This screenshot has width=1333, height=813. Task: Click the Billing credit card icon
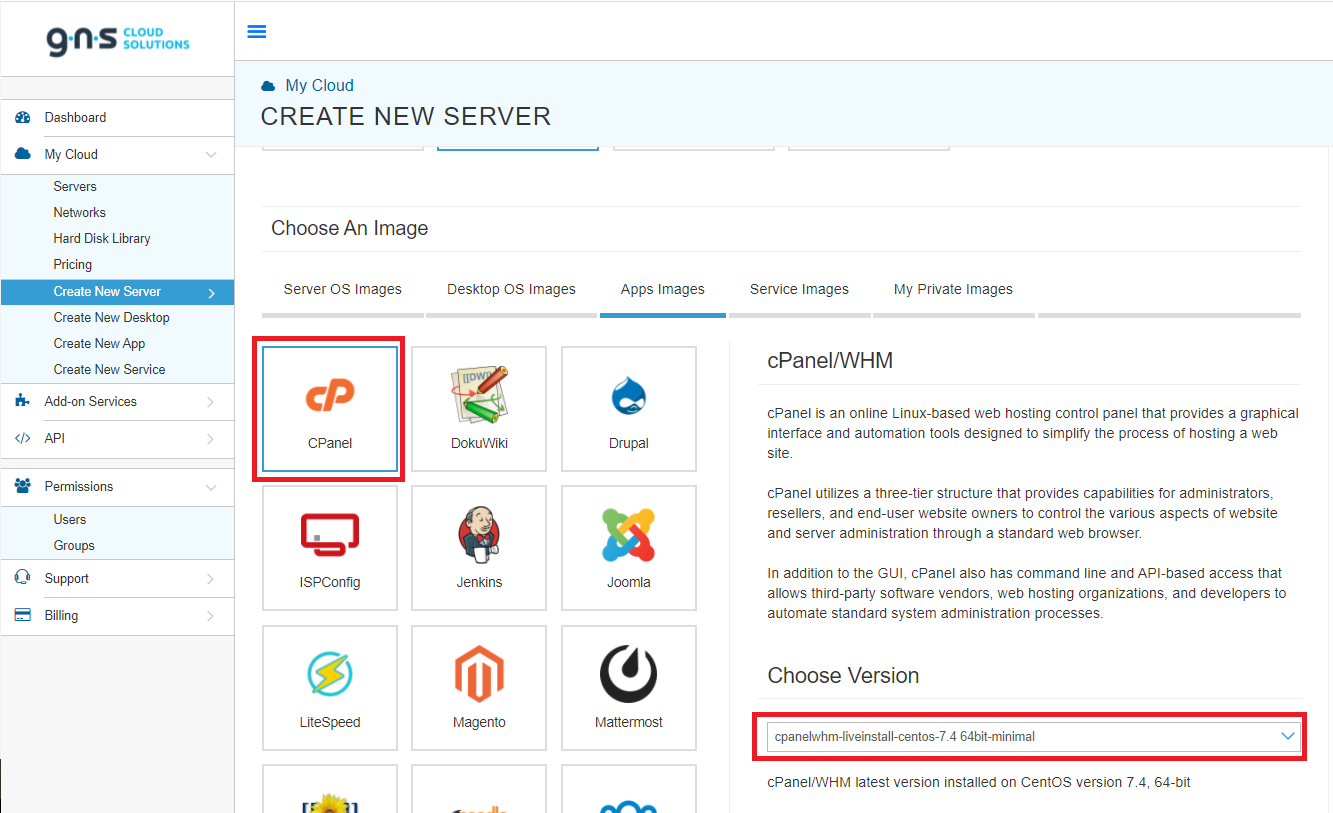(23, 615)
